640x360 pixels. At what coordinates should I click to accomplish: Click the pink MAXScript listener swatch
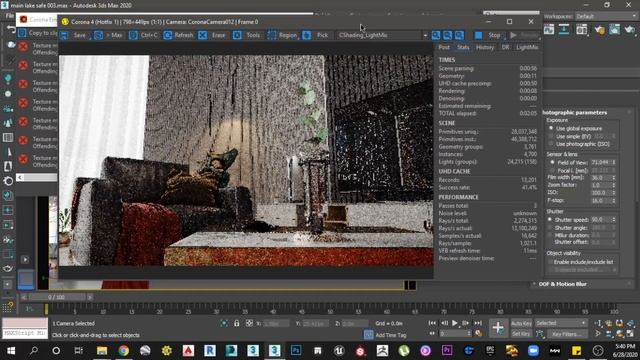pos(25,323)
